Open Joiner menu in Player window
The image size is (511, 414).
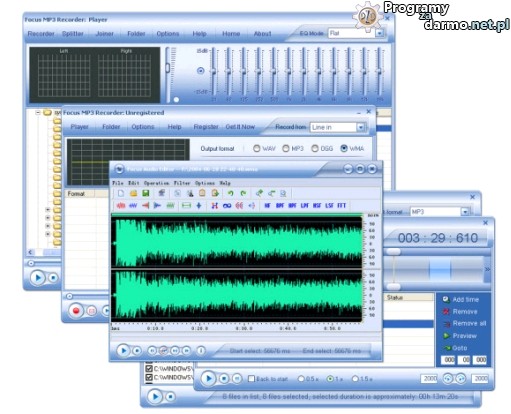105,34
